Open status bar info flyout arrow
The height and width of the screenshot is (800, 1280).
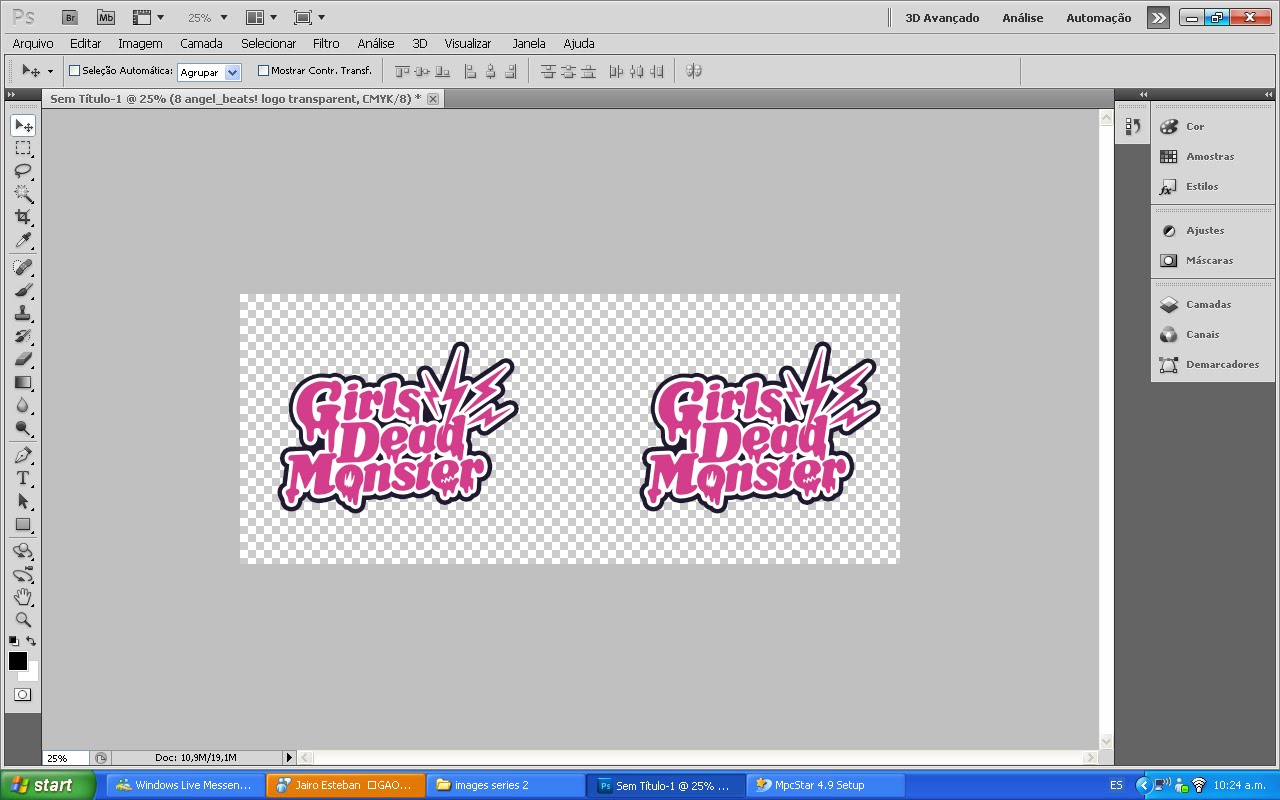[x=290, y=758]
